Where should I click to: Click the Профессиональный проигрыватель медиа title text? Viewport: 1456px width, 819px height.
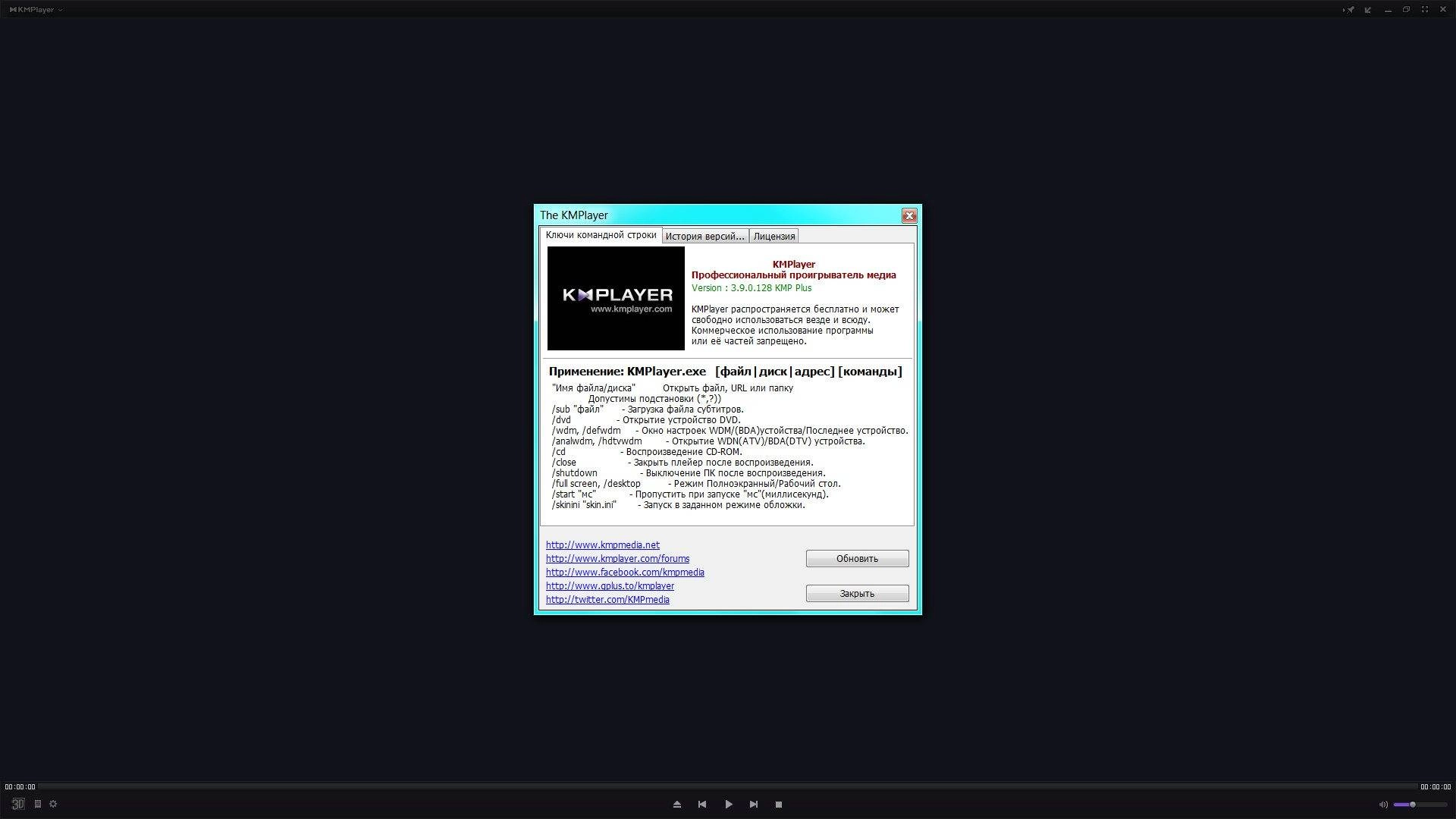pos(793,275)
